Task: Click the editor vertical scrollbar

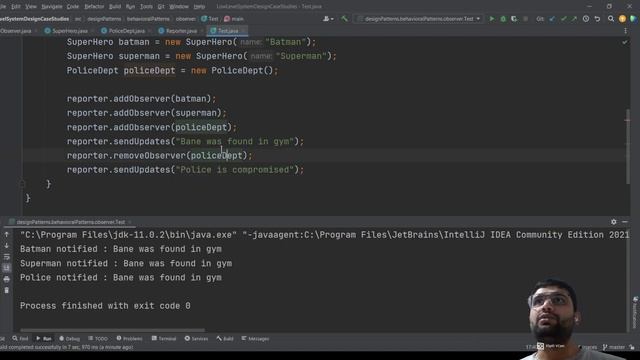Action: tap(627, 147)
